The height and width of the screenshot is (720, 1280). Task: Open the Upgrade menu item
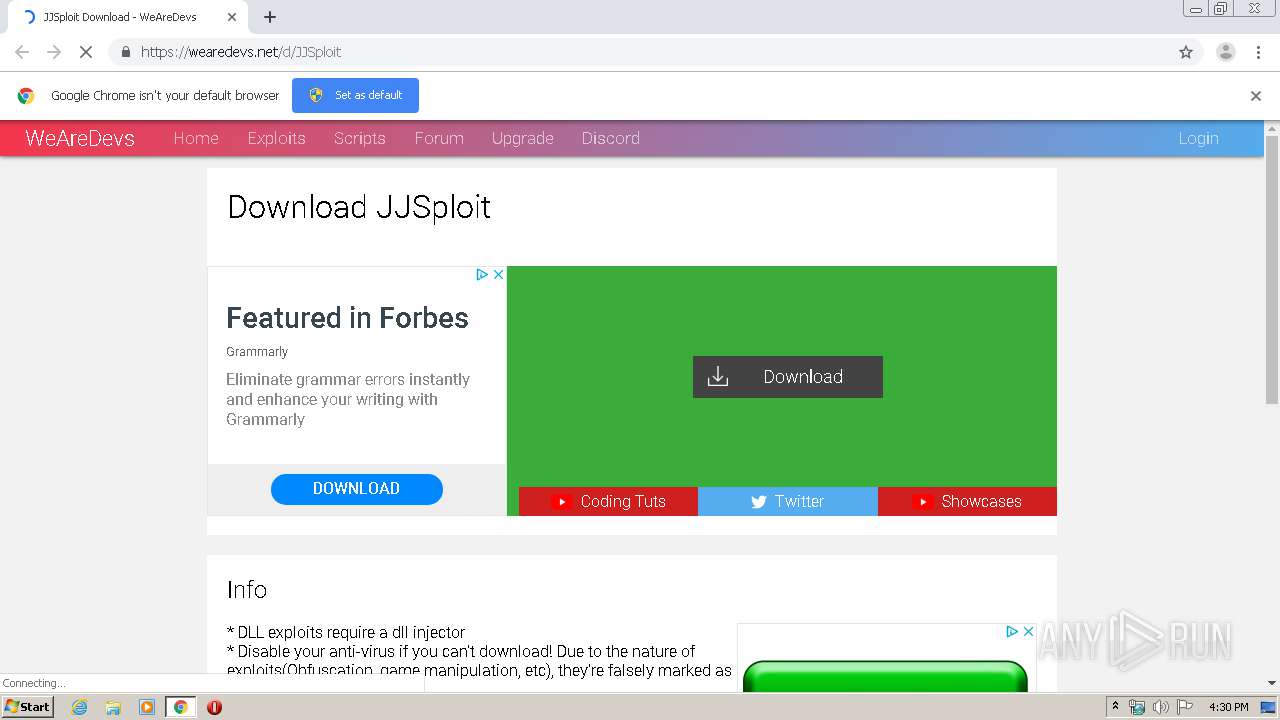[x=523, y=138]
